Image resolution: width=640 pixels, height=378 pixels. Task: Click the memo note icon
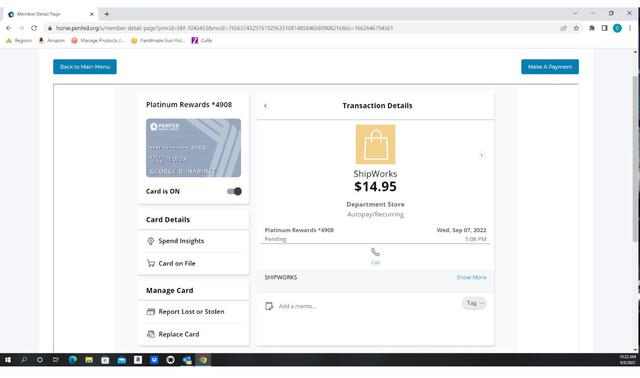269,306
